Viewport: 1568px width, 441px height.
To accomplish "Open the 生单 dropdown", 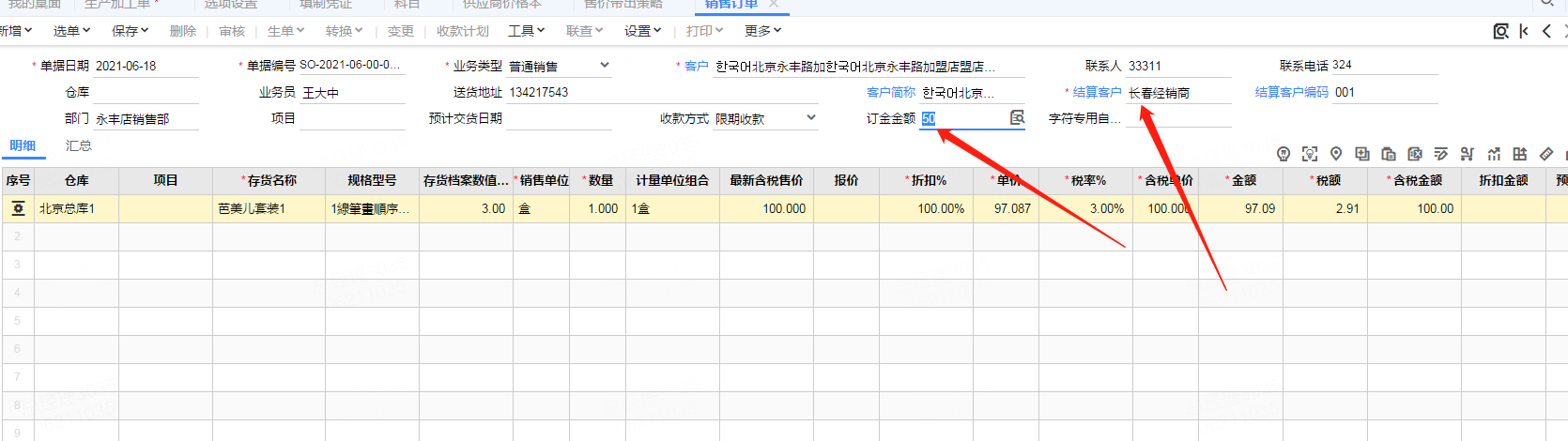I will (286, 31).
